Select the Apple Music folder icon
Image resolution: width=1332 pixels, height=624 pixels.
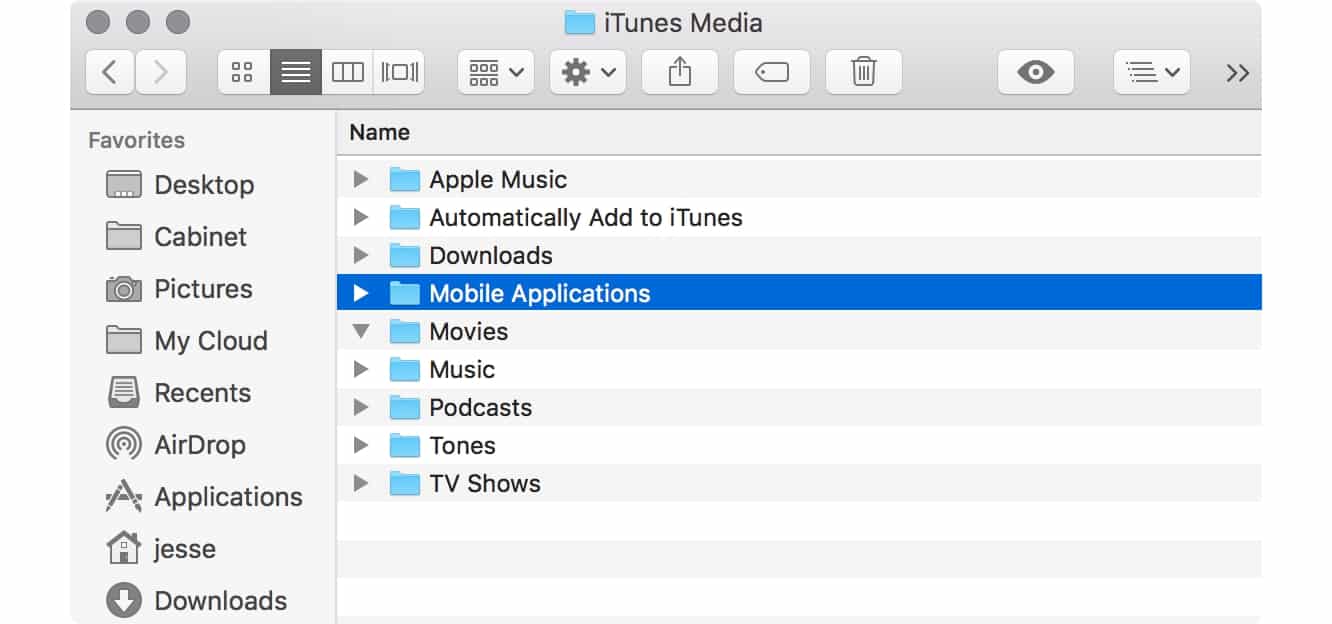pos(404,180)
